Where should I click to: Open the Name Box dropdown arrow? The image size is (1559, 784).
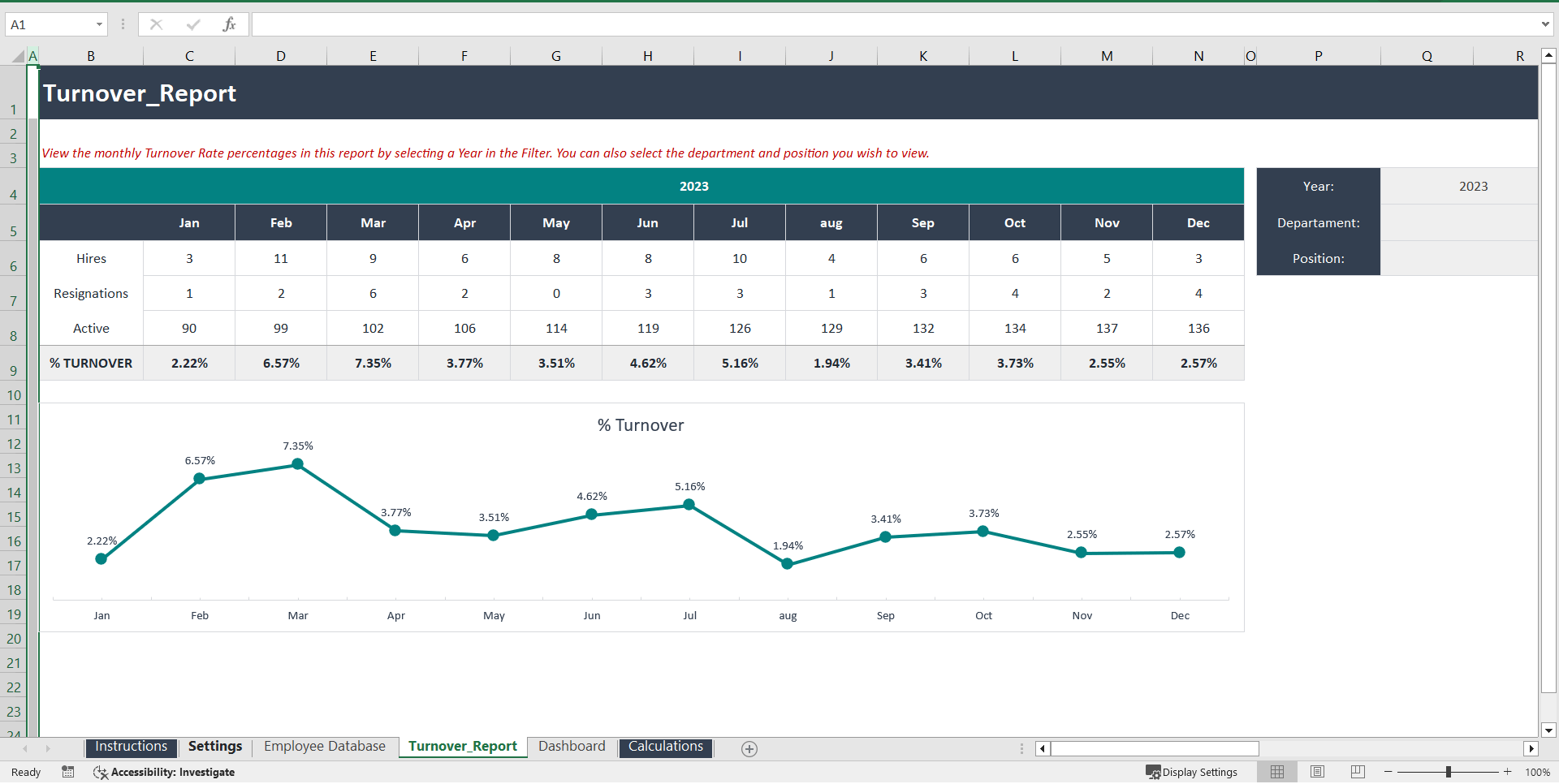[101, 24]
